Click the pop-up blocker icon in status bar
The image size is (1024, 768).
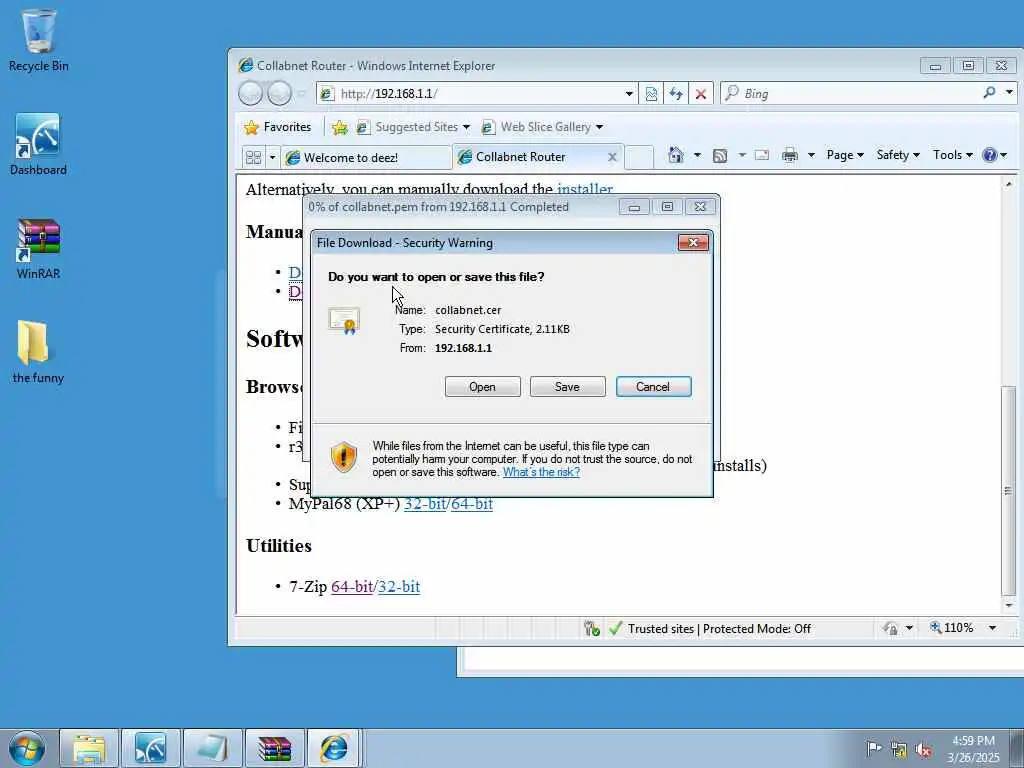pyautogui.click(x=592, y=628)
